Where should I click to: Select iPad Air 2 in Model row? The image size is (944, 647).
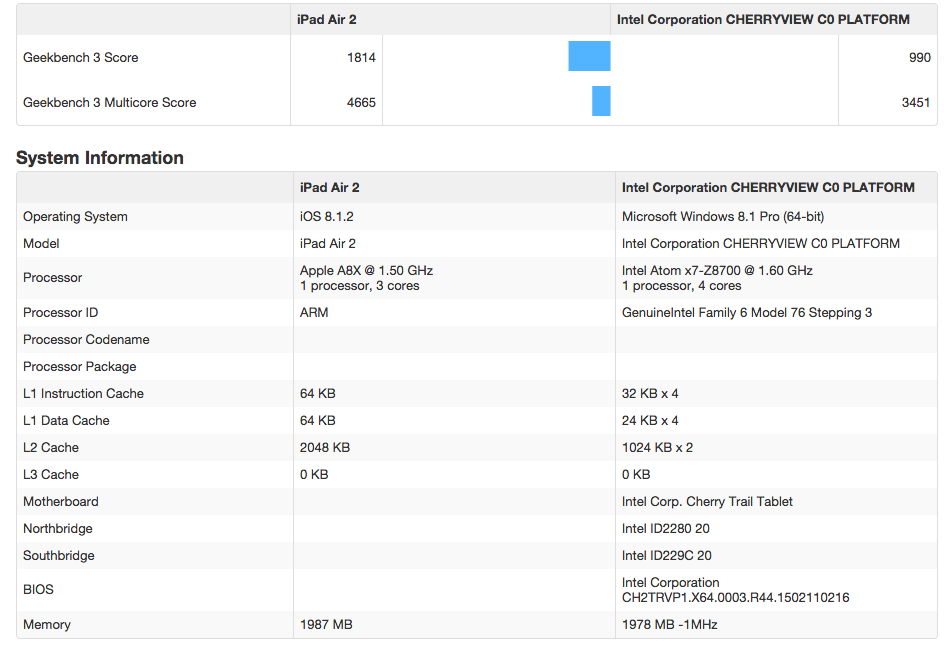(328, 243)
